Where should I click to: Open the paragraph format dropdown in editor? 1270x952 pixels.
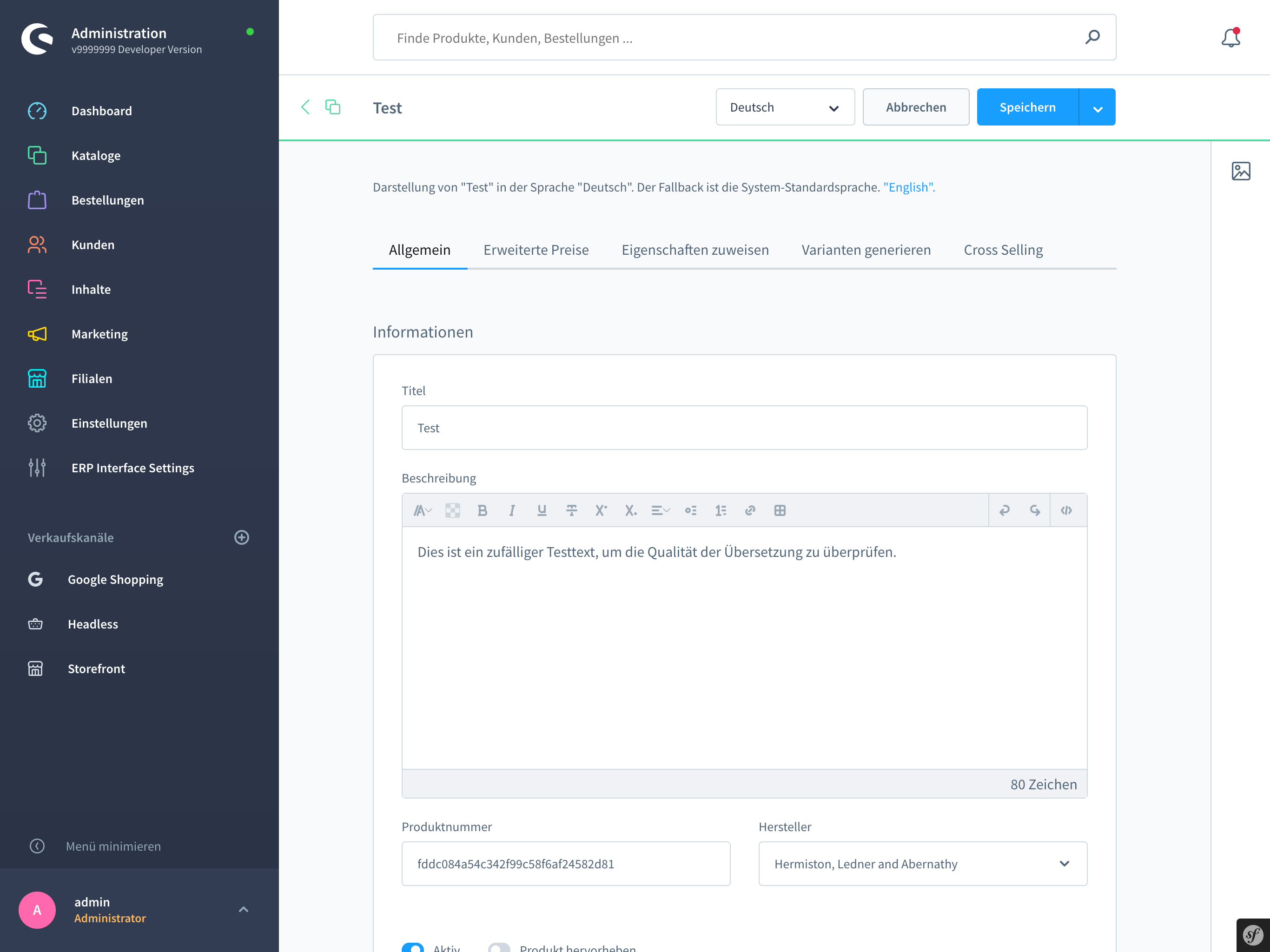pos(423,510)
